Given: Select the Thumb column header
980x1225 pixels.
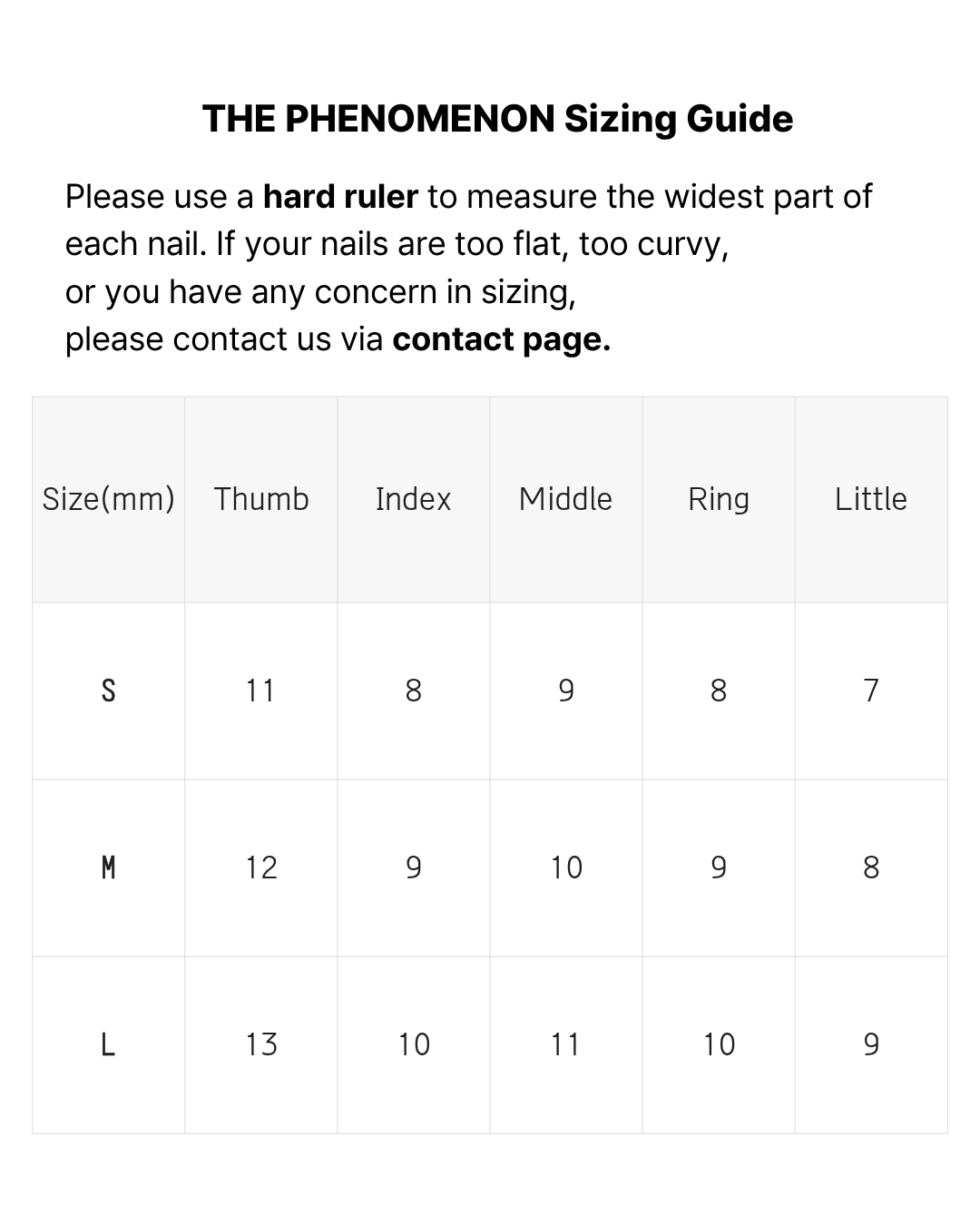Looking at the screenshot, I should click(x=261, y=499).
